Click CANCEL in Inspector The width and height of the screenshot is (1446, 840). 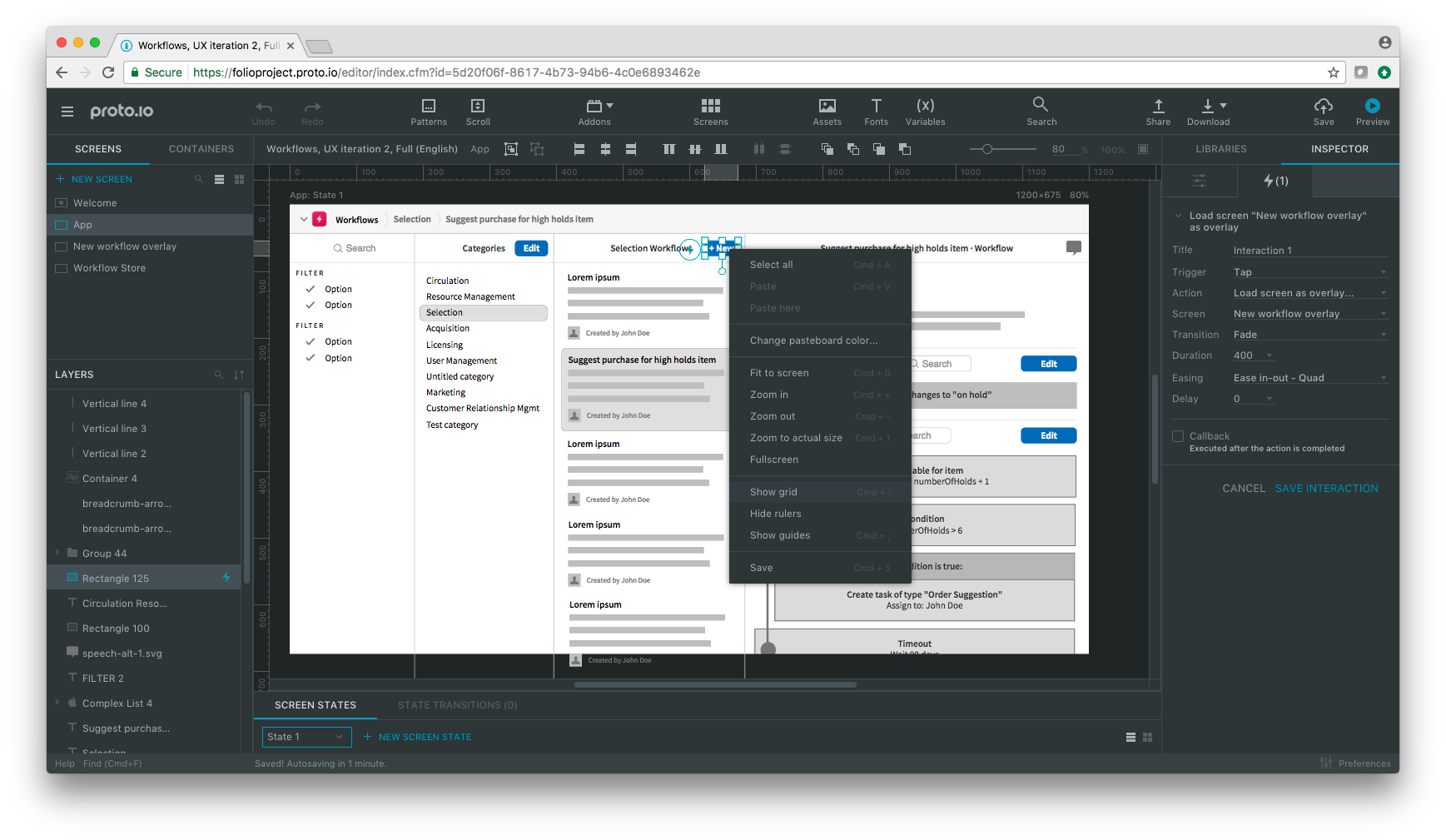click(x=1243, y=489)
